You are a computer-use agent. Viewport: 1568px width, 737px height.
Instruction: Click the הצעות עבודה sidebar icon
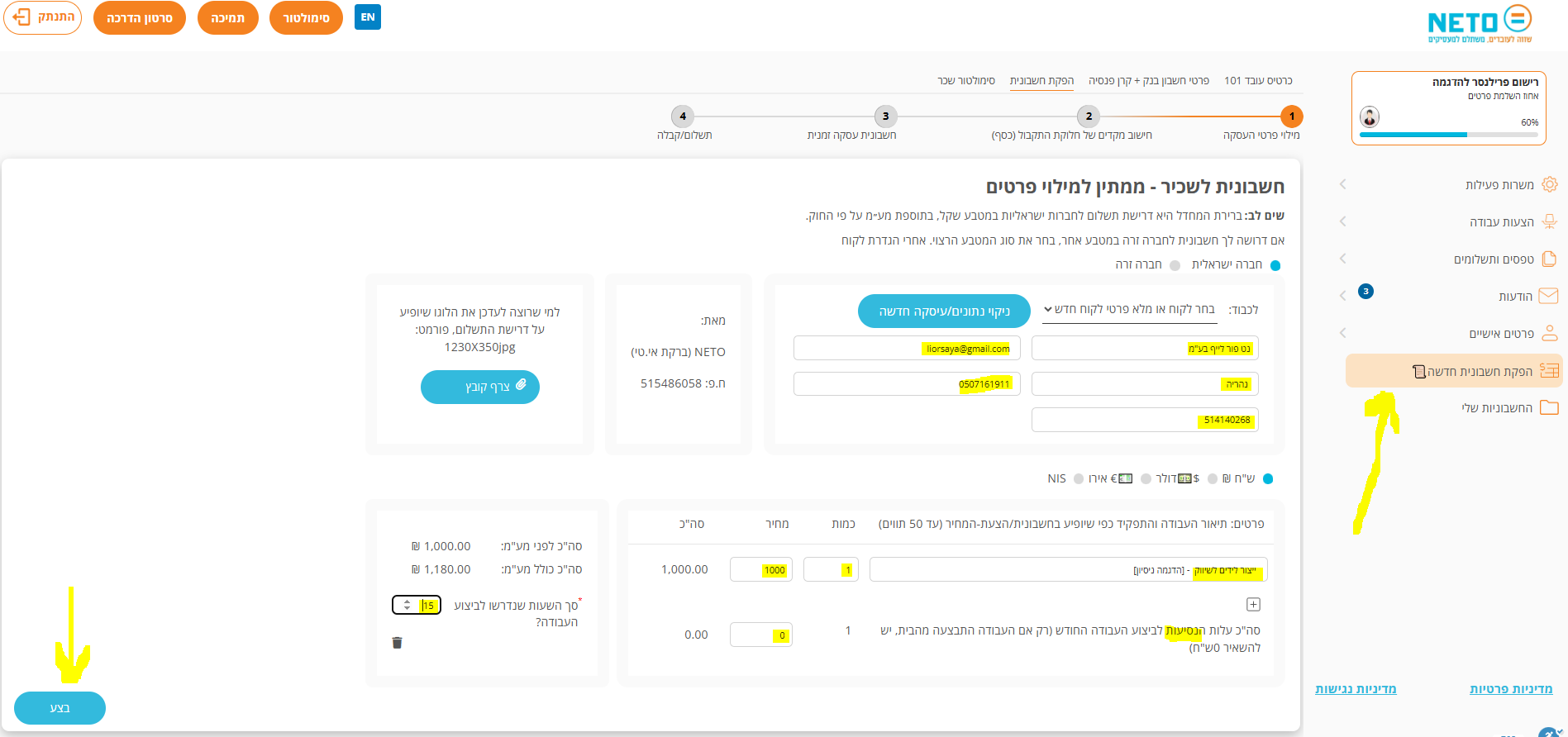point(1550,221)
